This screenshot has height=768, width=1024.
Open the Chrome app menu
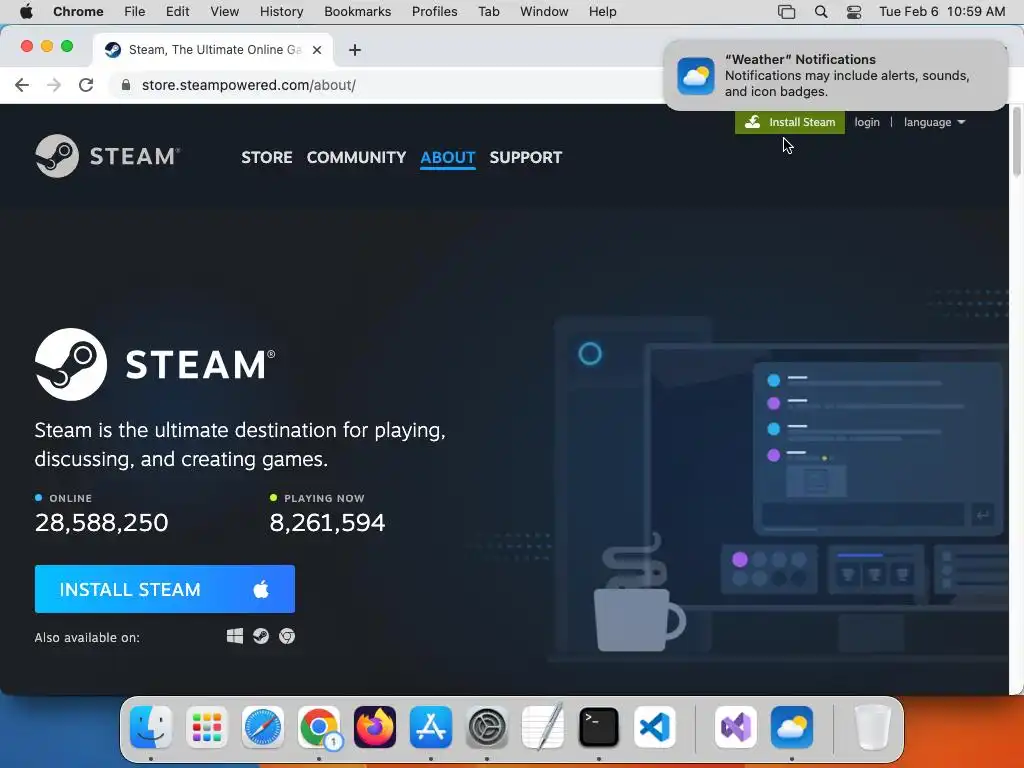point(78,11)
